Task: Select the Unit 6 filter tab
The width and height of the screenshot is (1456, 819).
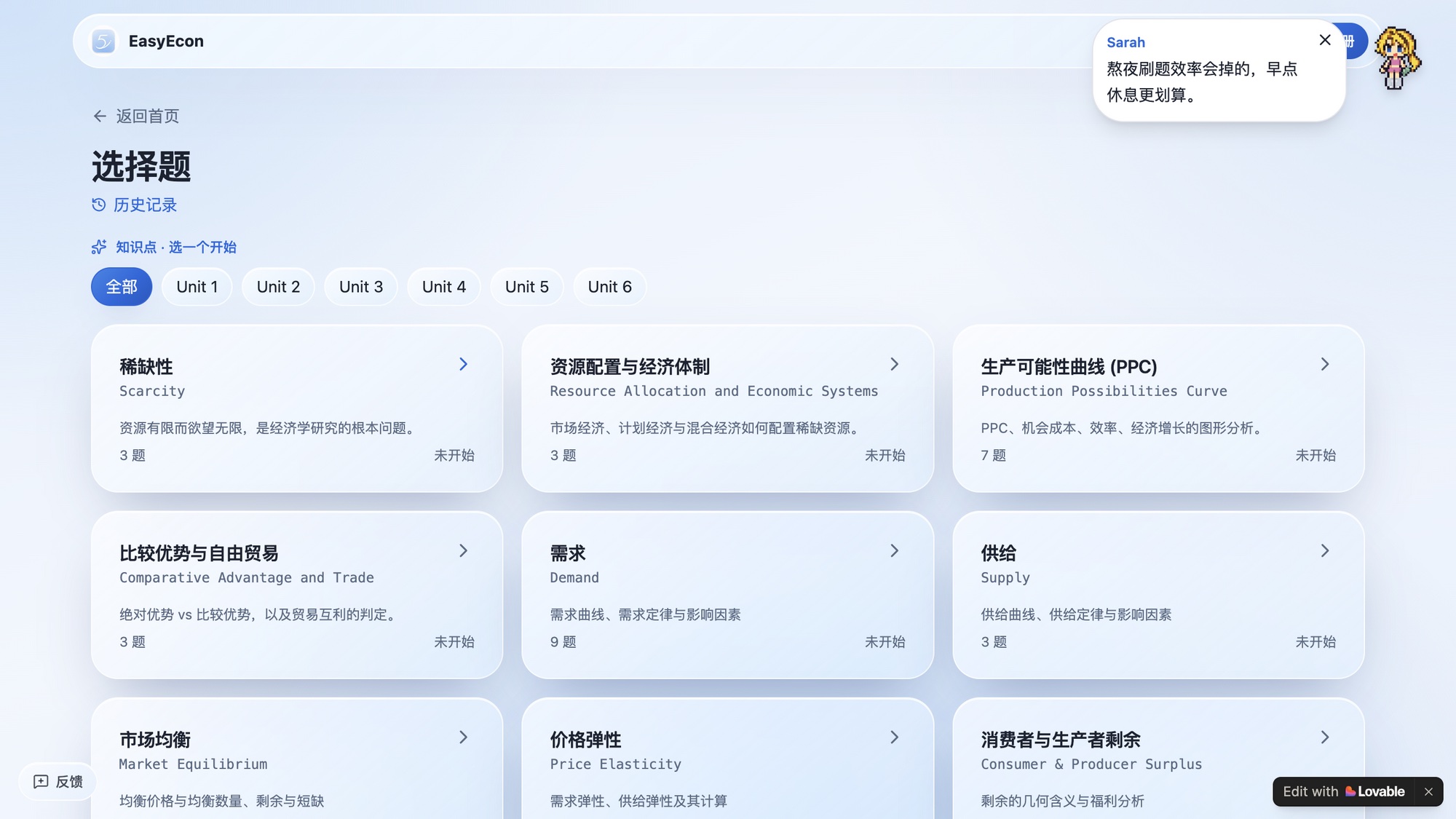Action: click(610, 287)
